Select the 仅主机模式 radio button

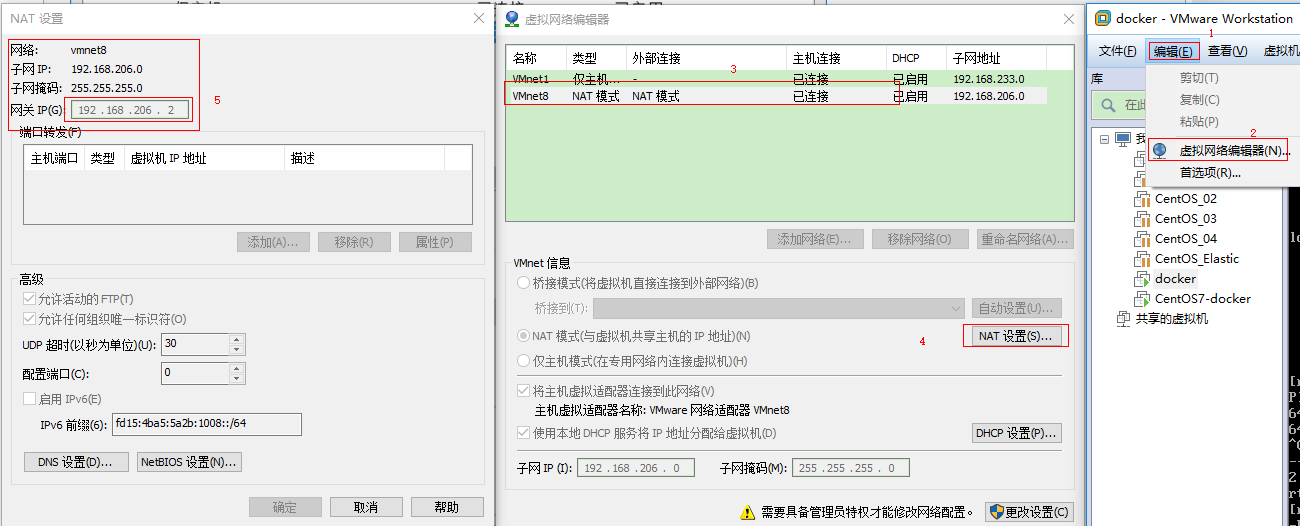523,361
